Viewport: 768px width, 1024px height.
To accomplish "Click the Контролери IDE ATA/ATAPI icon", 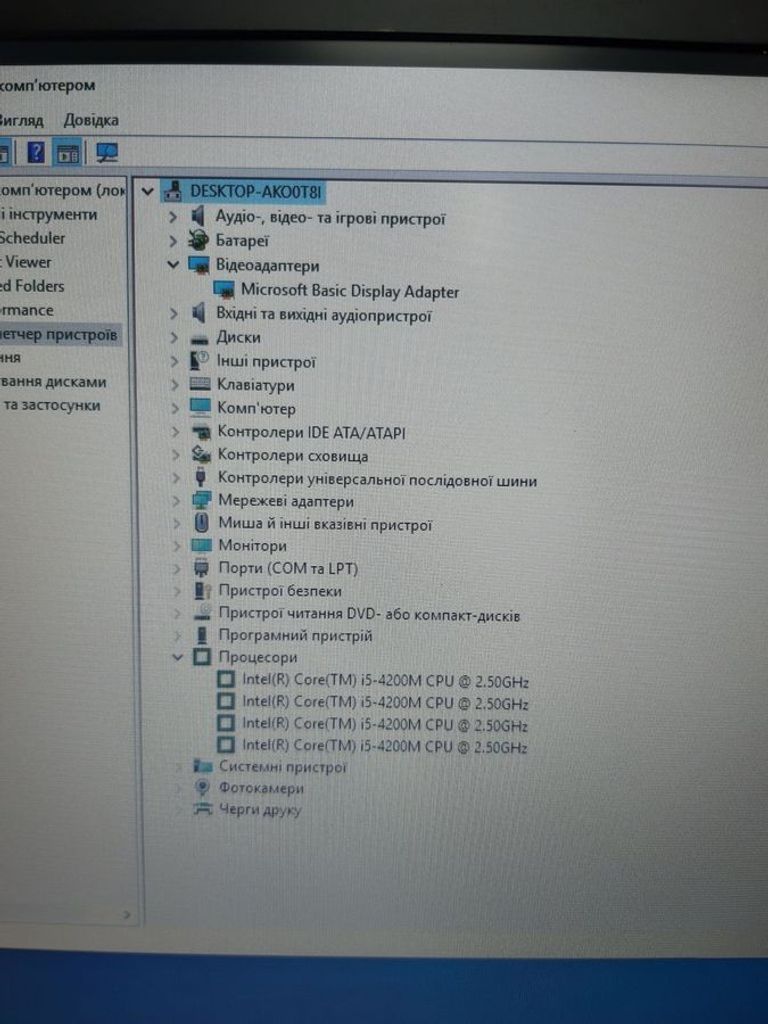I will click(201, 432).
